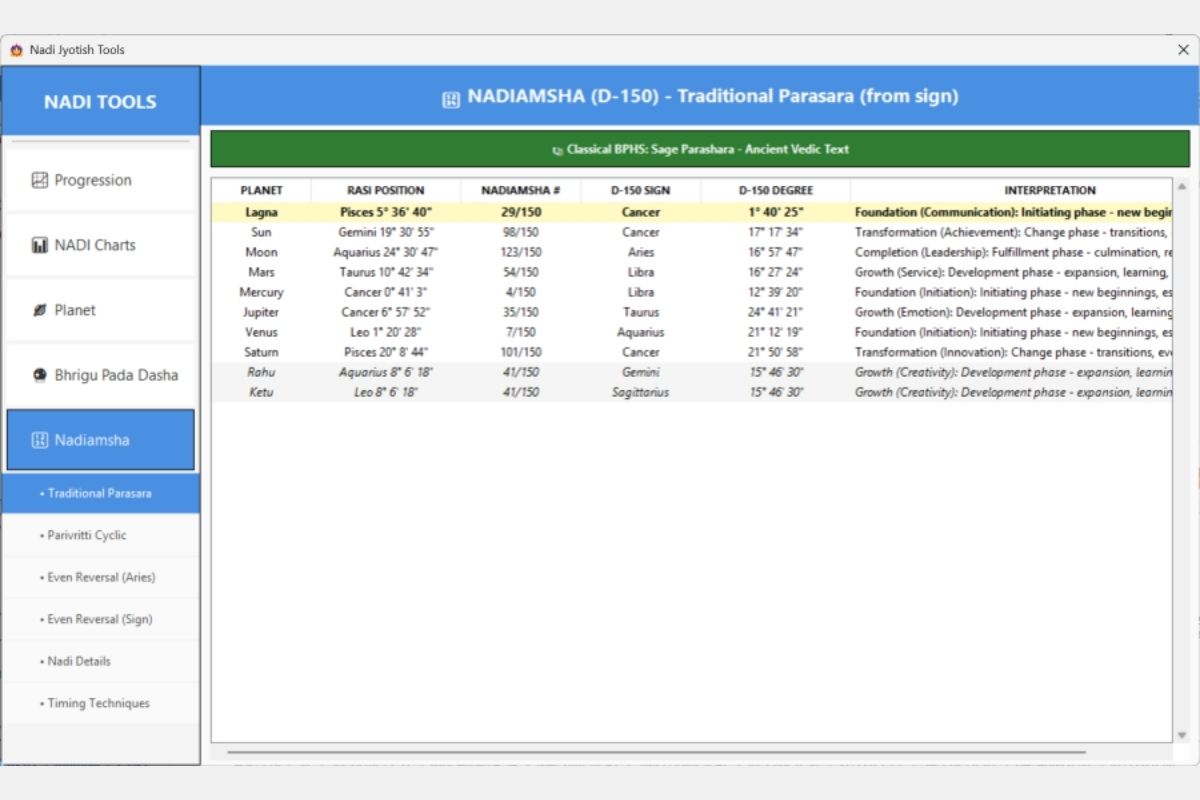Select Parivritti Cyclic submenu item

[x=100, y=535]
